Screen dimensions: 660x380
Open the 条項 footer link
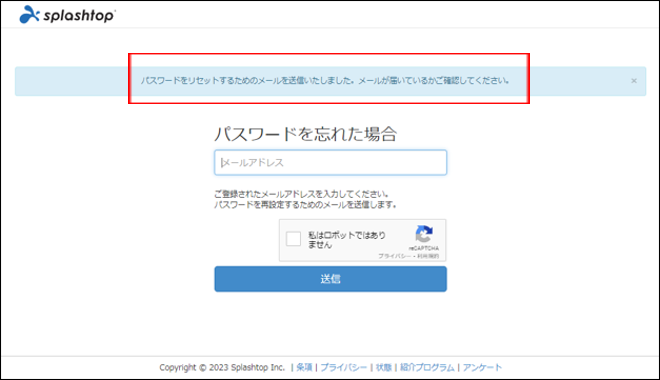point(304,367)
